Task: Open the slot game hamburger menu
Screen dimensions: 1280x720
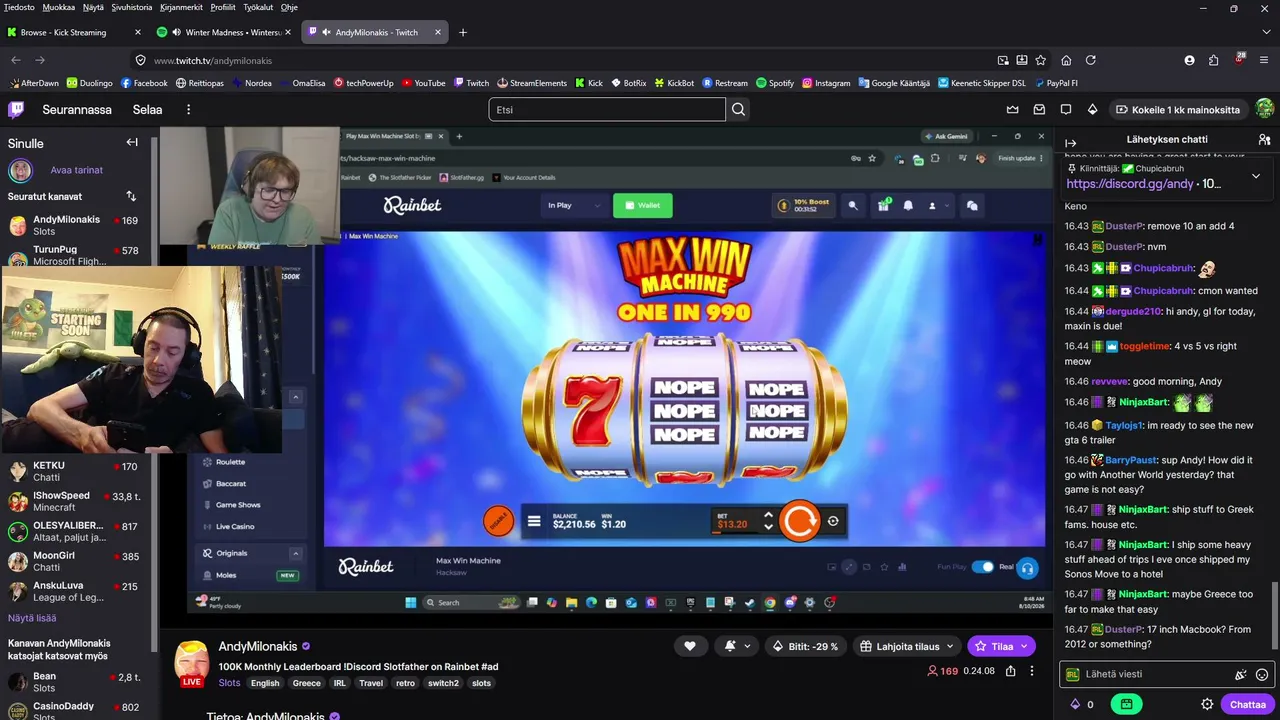Action: tap(534, 521)
